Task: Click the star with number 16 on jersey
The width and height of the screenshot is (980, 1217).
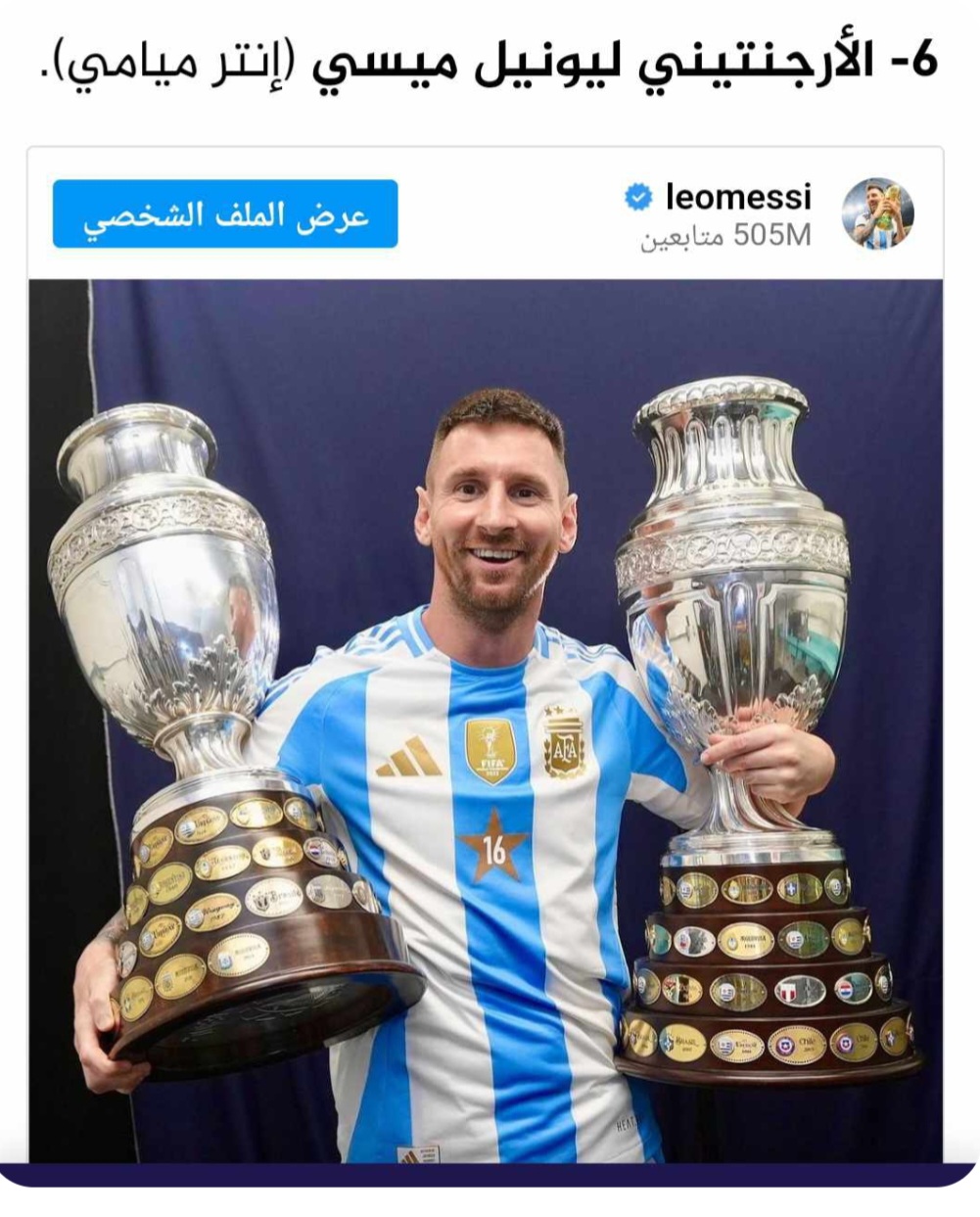Action: point(493,846)
